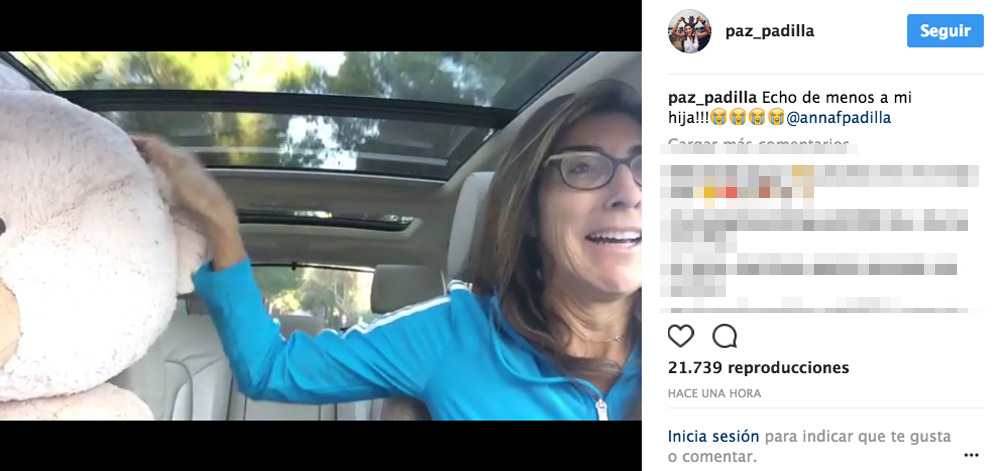The height and width of the screenshot is (471, 1000).
Task: View the 21.739 reproducciones count
Action: 758,368
